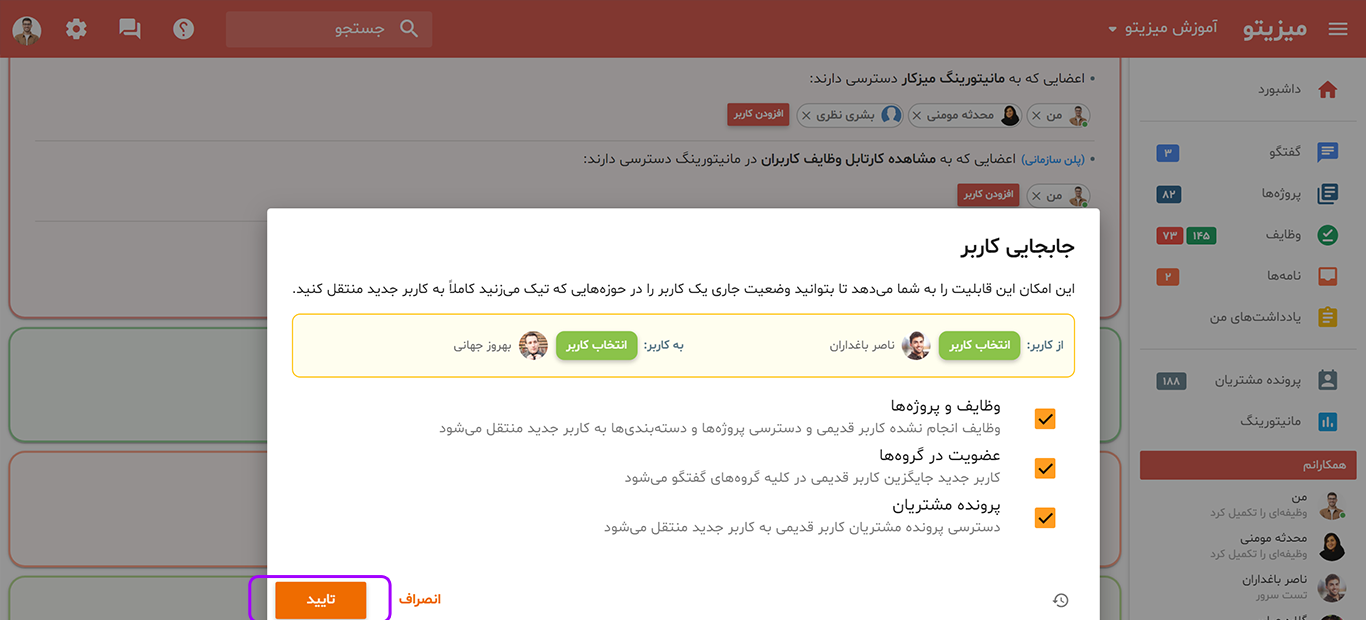Click the پروژه‌ها badge showing ۸۲
The image size is (1366, 620).
click(1169, 194)
